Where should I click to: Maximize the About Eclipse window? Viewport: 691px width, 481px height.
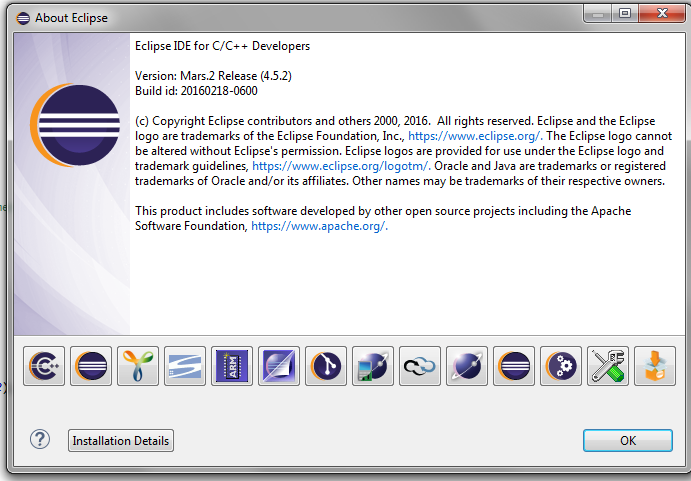(x=624, y=13)
